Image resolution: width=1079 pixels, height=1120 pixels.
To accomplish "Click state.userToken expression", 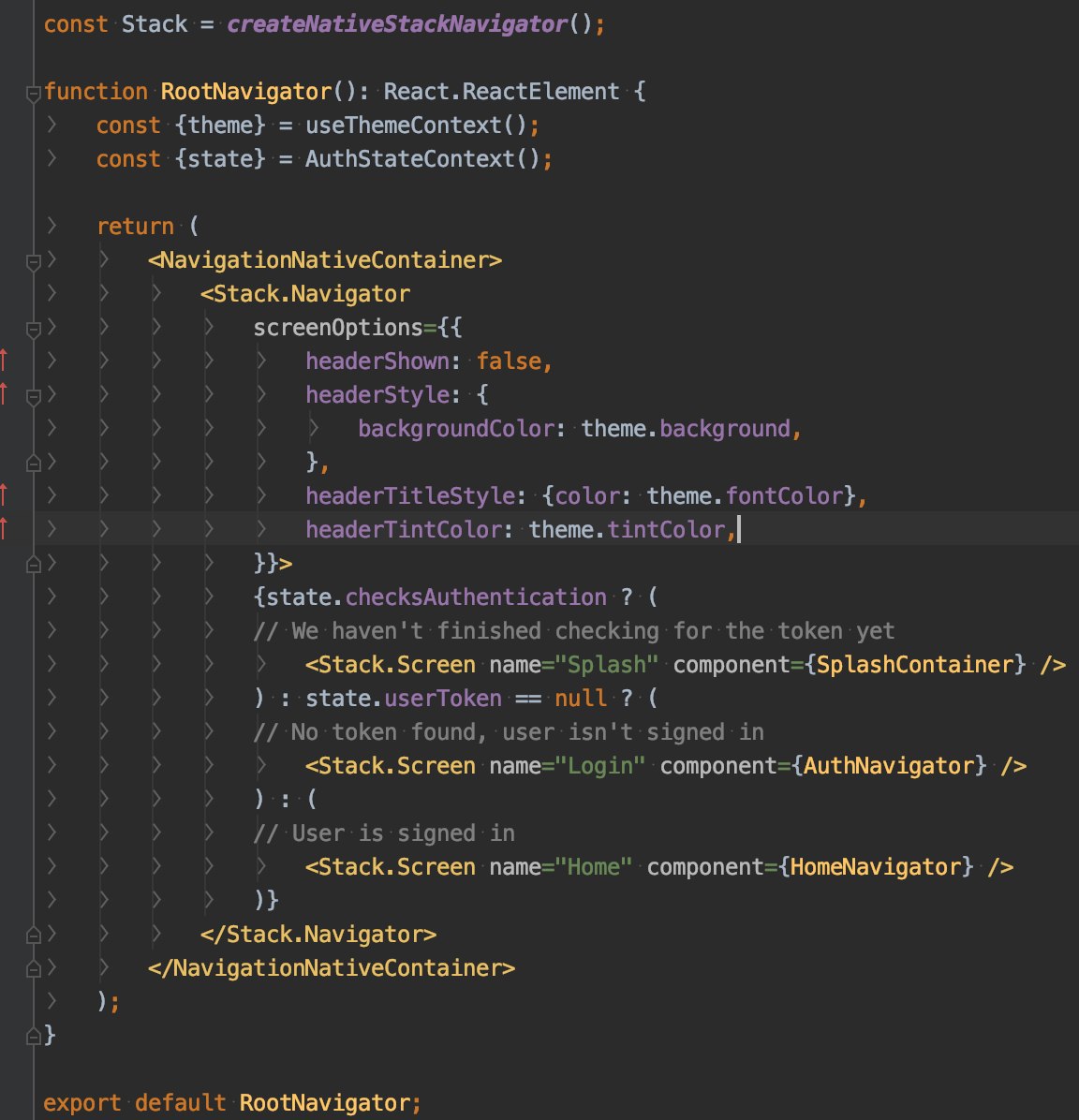I will (x=404, y=698).
